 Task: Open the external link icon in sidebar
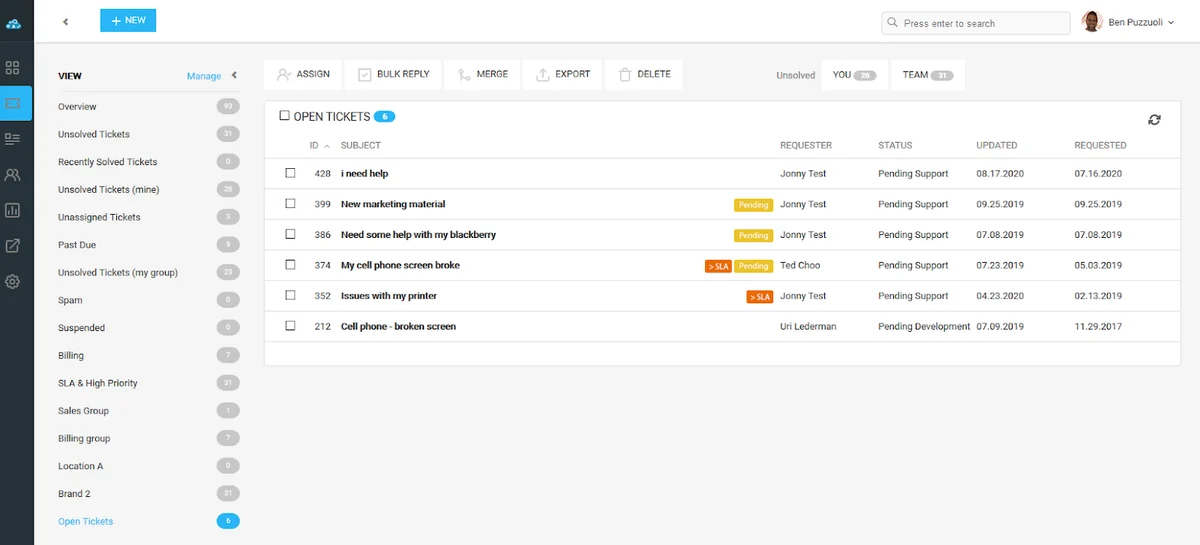[x=13, y=246]
